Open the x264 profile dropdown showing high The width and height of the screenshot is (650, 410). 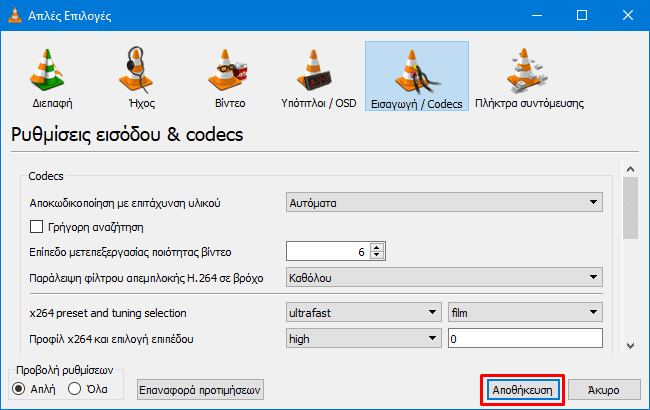pos(363,339)
